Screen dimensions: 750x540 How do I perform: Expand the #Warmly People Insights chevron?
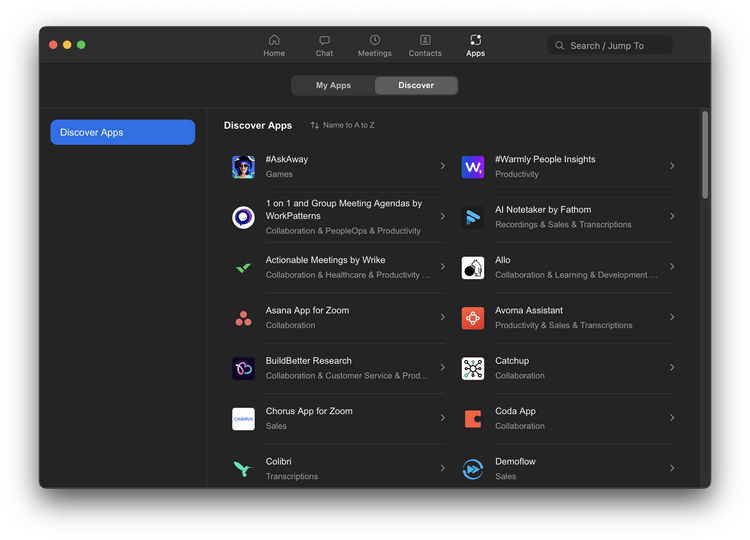coord(672,166)
